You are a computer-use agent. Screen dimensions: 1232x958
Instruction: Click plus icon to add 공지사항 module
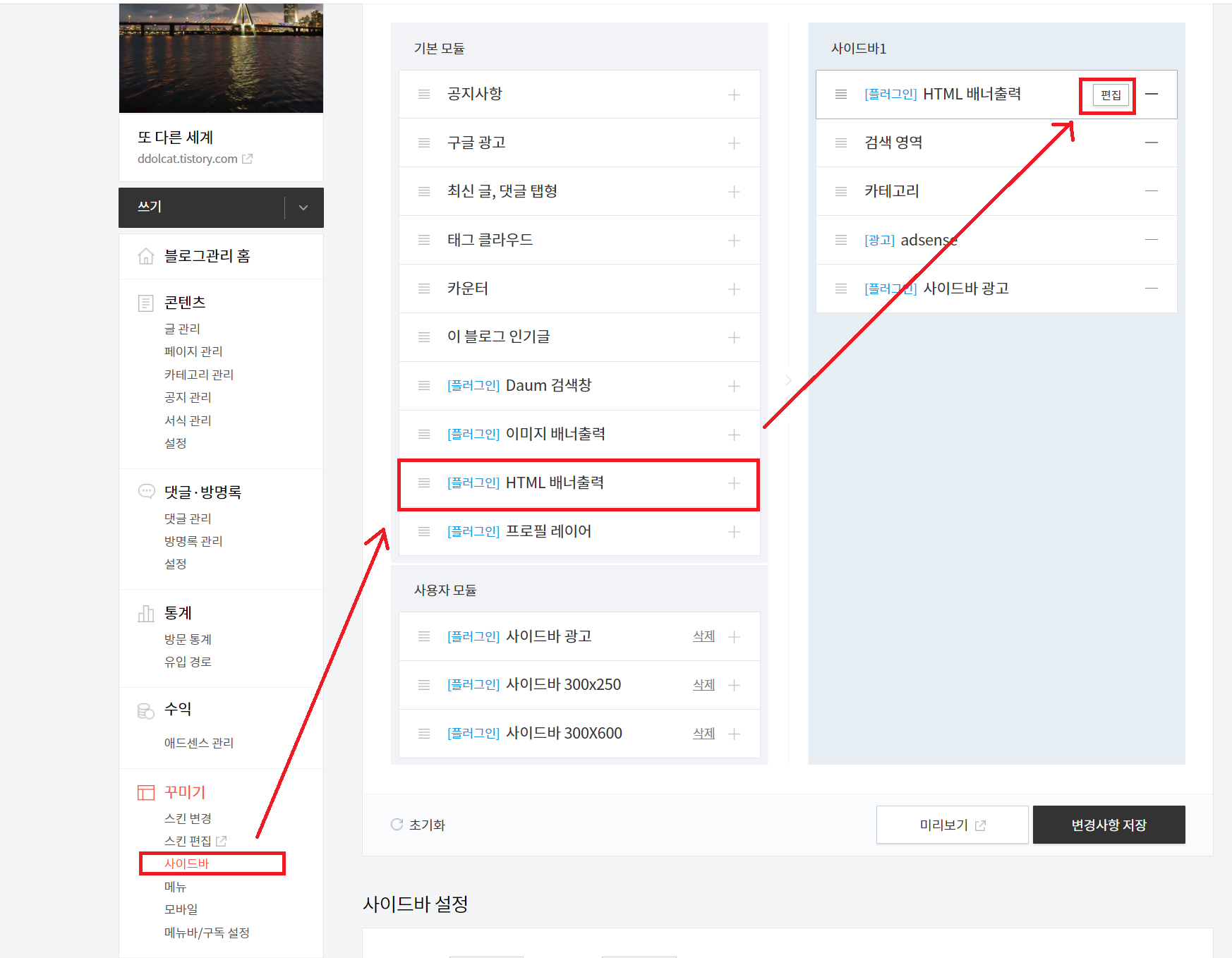pos(734,95)
